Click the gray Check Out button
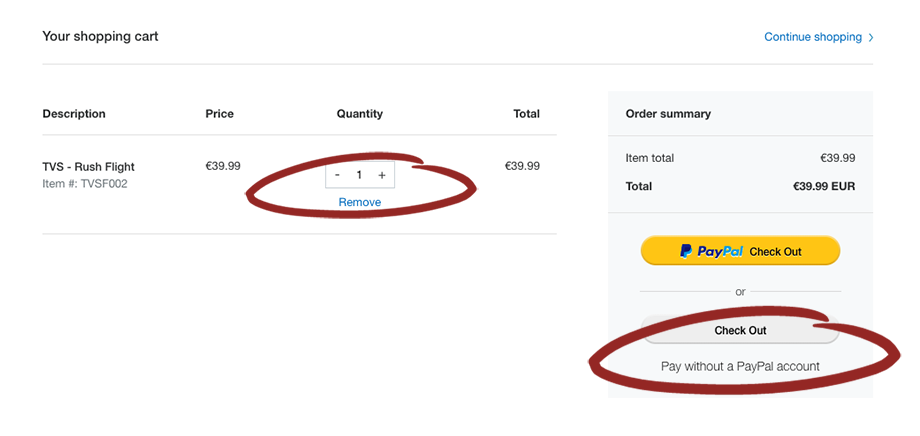This screenshot has width=920, height=436. (x=740, y=330)
